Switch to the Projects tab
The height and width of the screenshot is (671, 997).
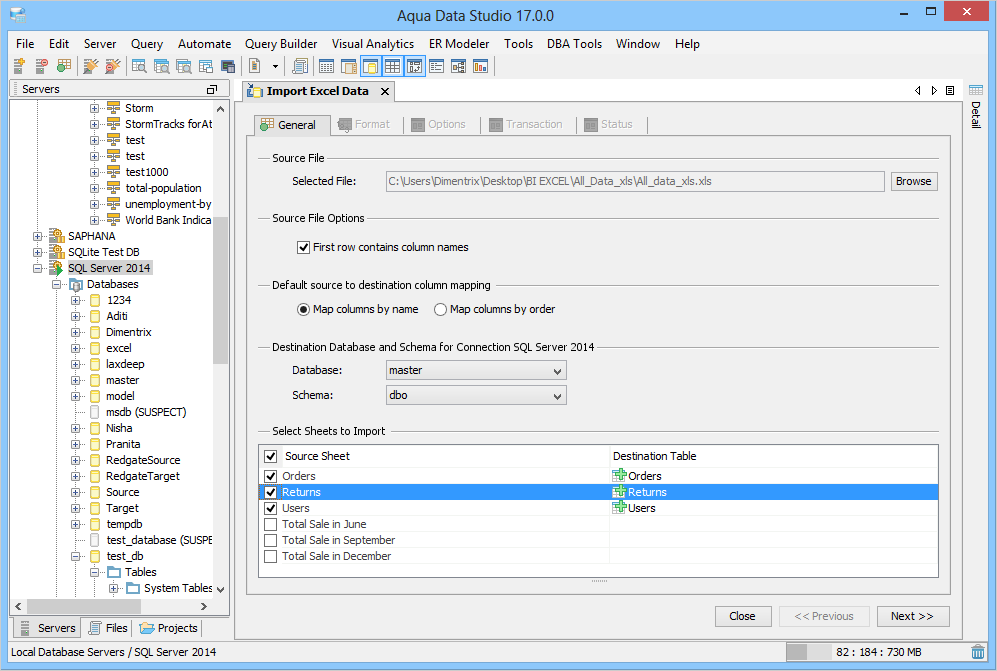coord(169,628)
